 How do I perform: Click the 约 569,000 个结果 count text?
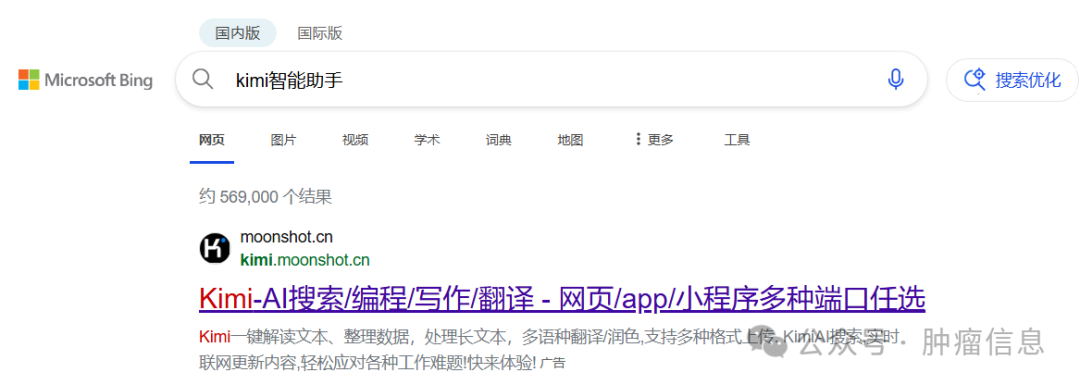(265, 198)
